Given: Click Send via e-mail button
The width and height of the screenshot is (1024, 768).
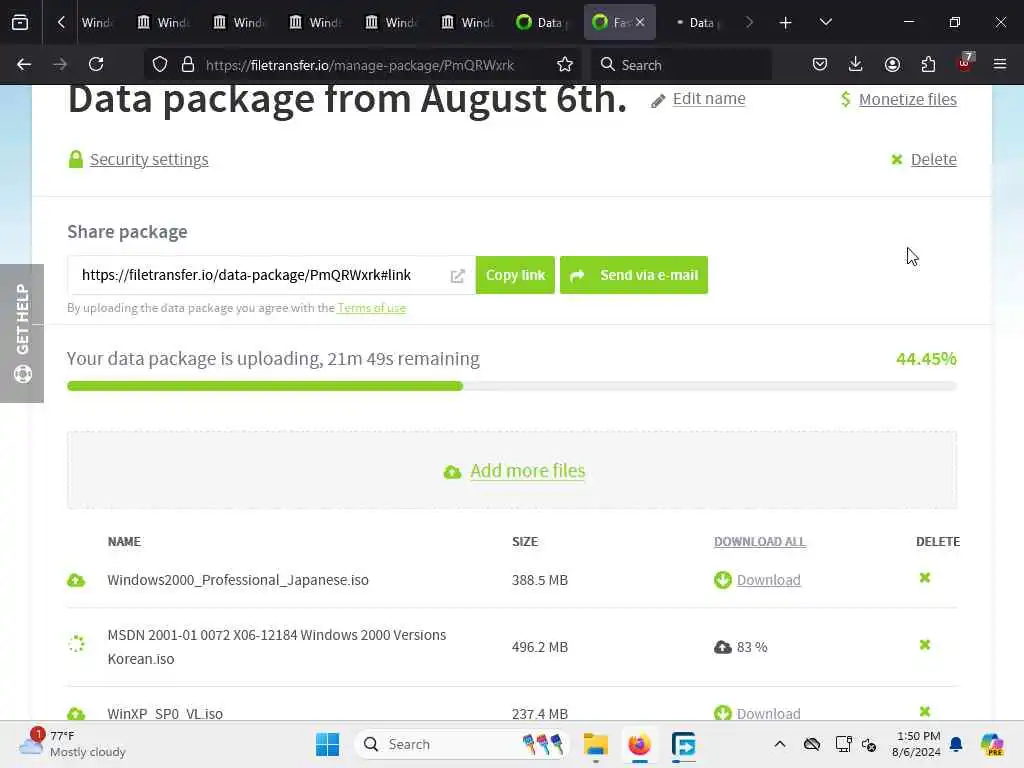Looking at the screenshot, I should tap(633, 275).
